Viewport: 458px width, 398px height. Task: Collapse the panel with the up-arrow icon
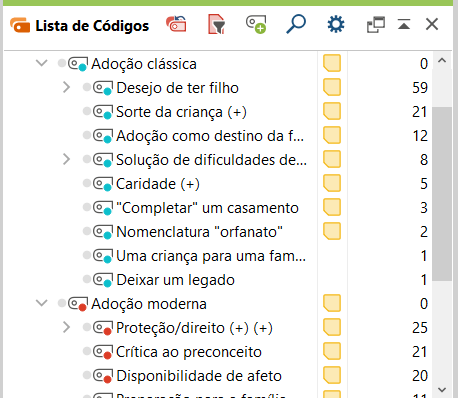pos(404,24)
